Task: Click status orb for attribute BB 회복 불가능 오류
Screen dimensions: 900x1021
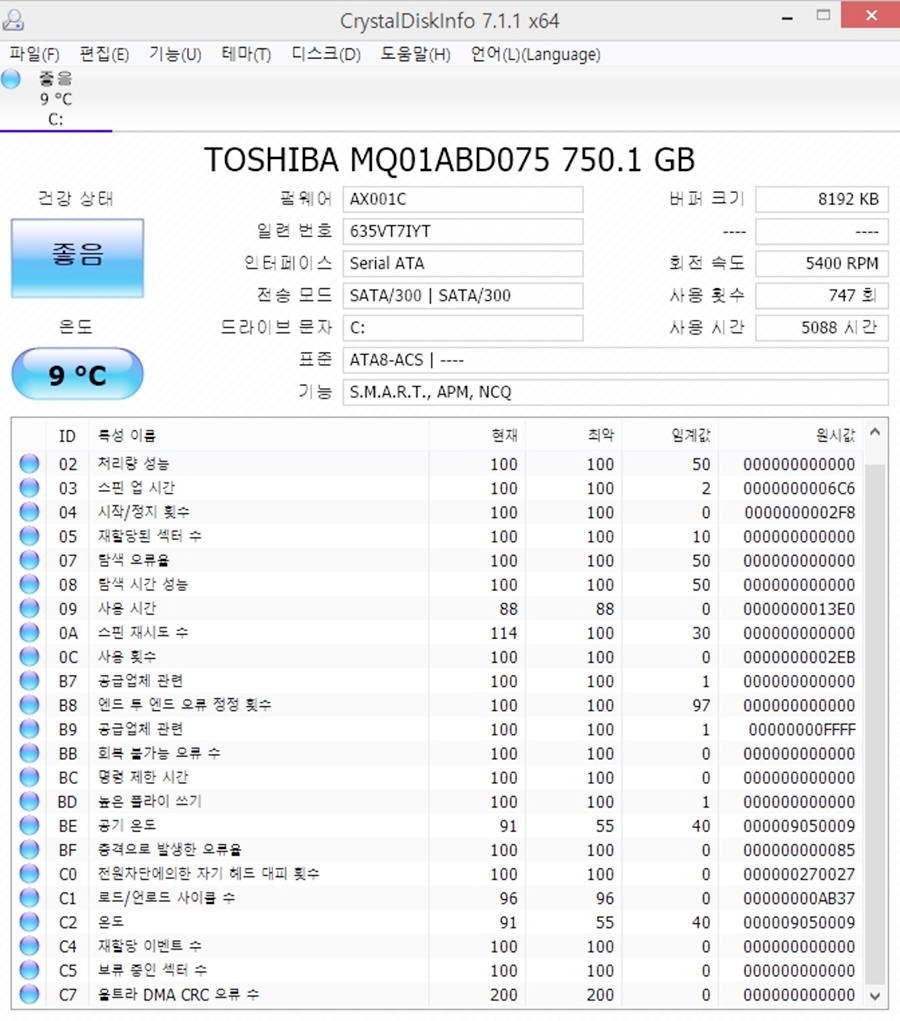Action: (29, 753)
